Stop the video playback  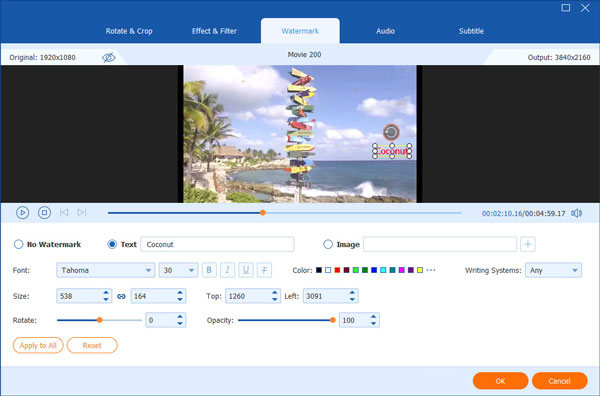(x=44, y=212)
